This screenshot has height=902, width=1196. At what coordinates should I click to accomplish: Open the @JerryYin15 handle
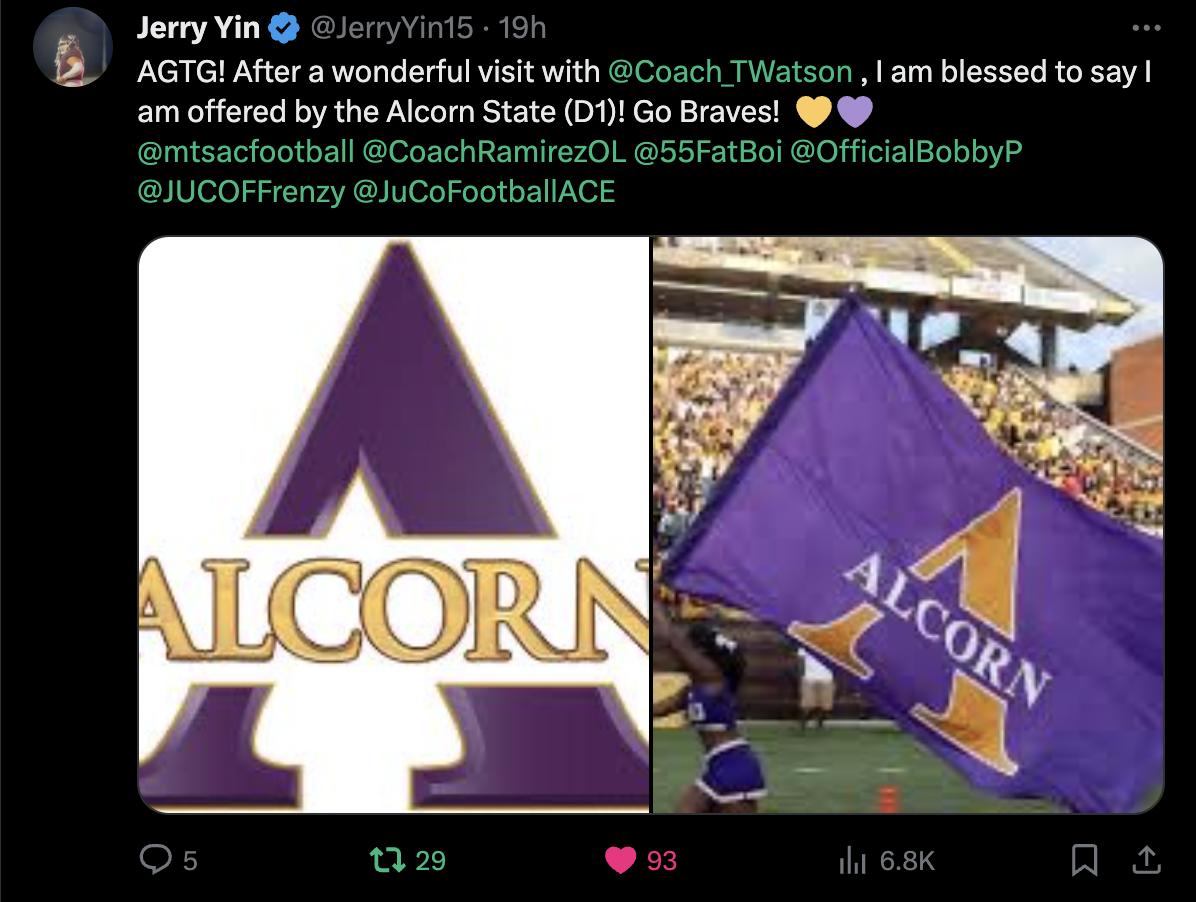click(x=392, y=28)
